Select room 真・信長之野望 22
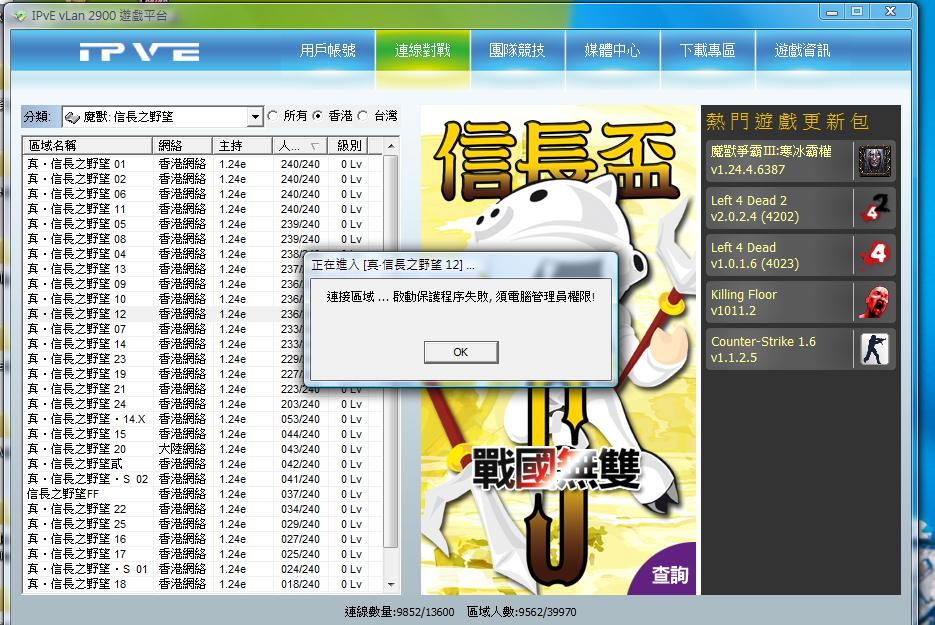 tap(203, 509)
